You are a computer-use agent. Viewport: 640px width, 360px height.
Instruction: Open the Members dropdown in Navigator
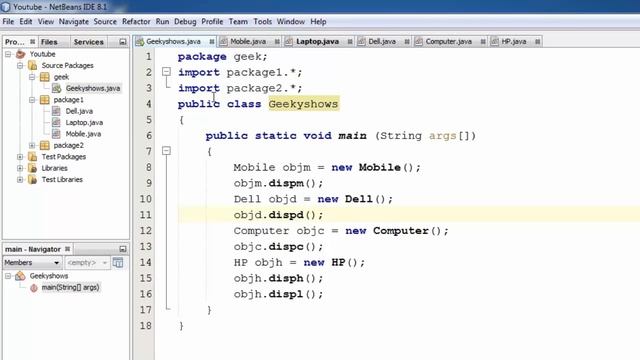click(x=32, y=262)
